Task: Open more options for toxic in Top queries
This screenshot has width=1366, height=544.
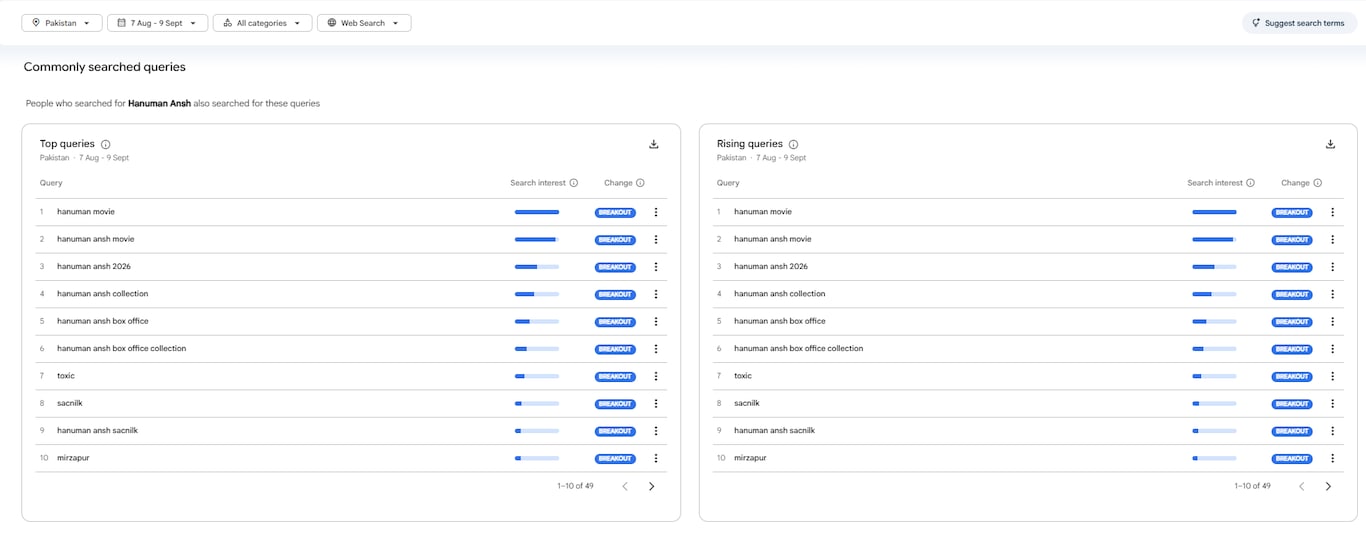Action: pyautogui.click(x=656, y=377)
